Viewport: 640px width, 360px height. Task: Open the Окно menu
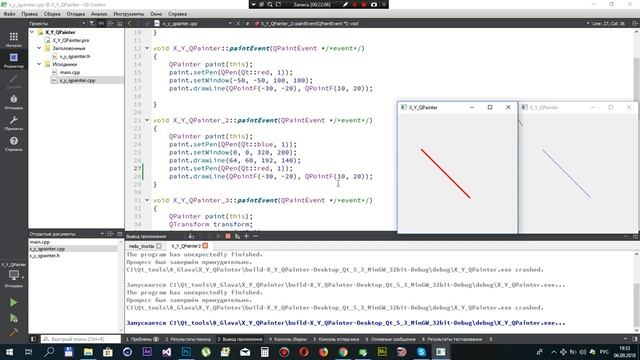156,14
